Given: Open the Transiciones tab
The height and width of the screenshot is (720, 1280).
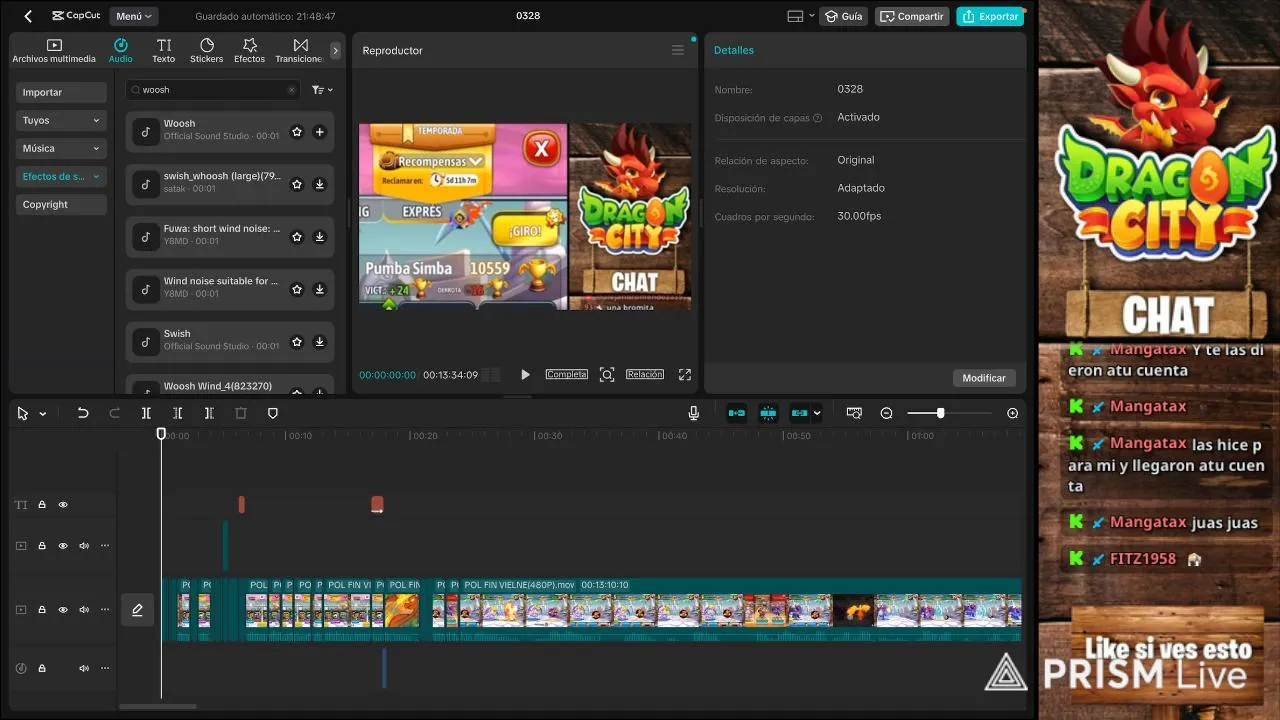Looking at the screenshot, I should click(x=300, y=51).
